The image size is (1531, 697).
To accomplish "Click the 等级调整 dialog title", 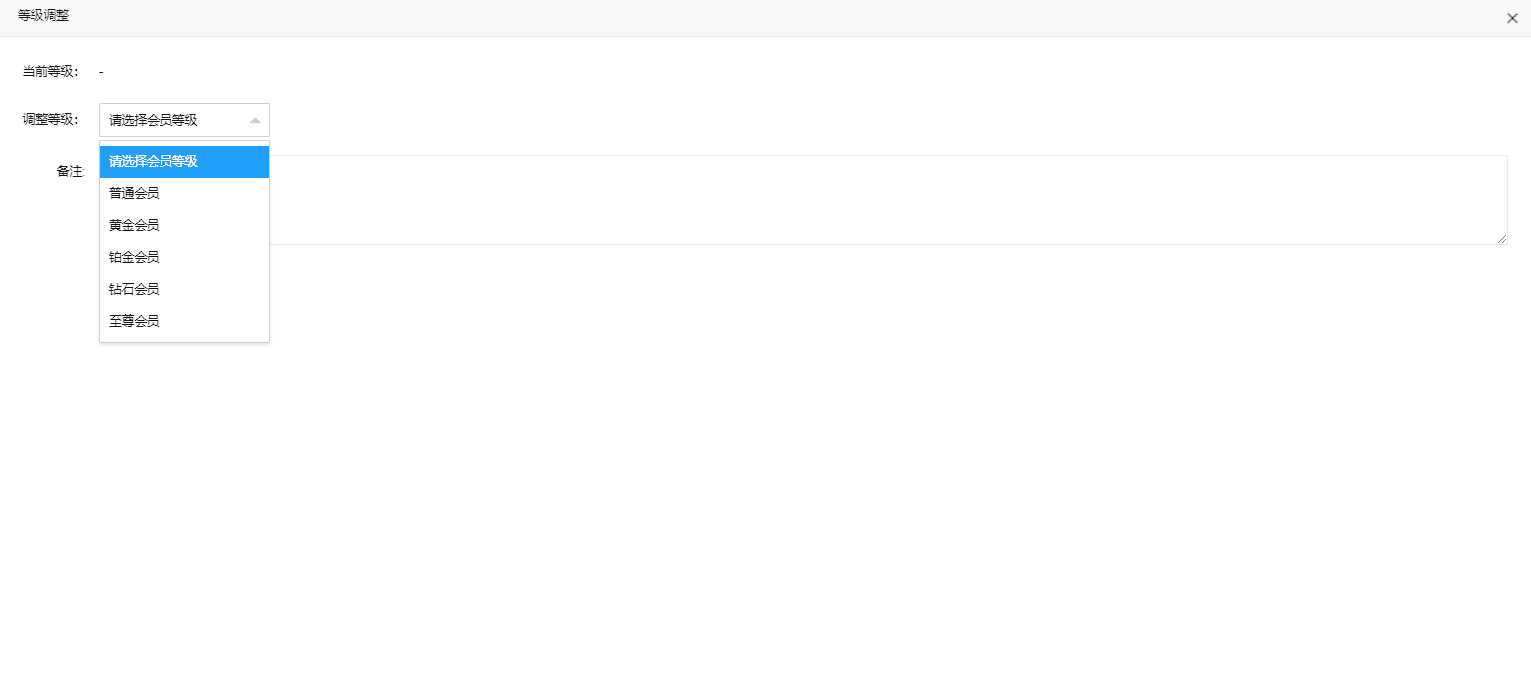I will point(44,16).
